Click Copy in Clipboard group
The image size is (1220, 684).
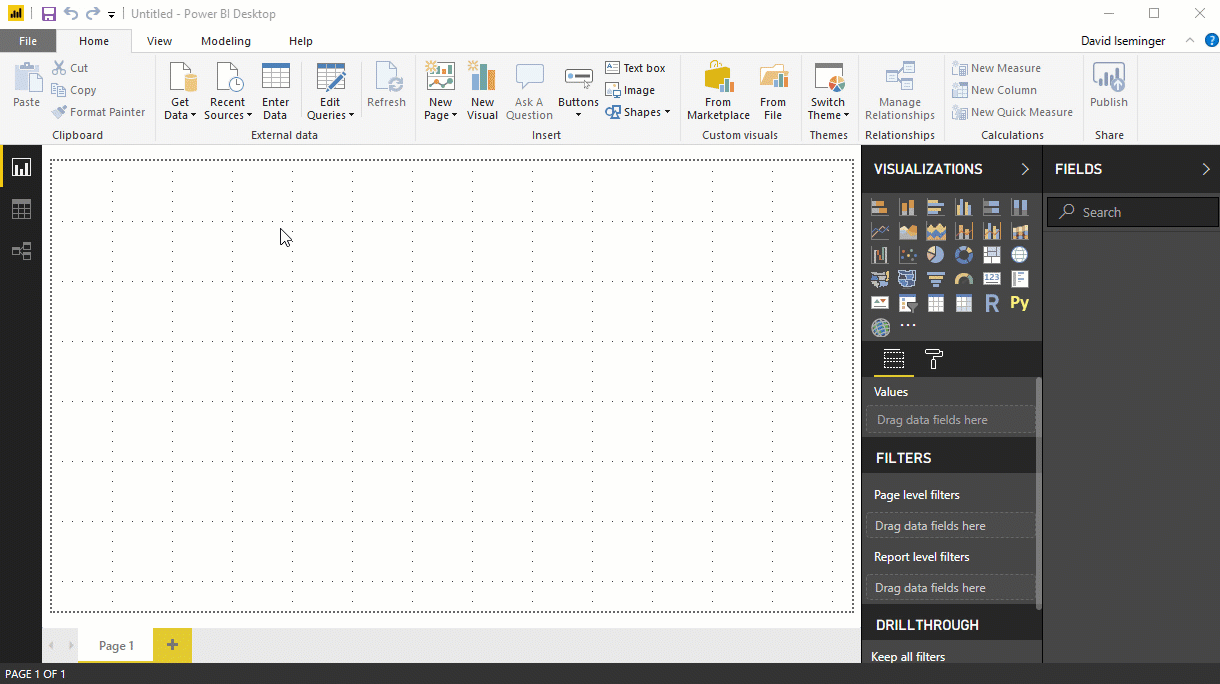click(x=74, y=90)
